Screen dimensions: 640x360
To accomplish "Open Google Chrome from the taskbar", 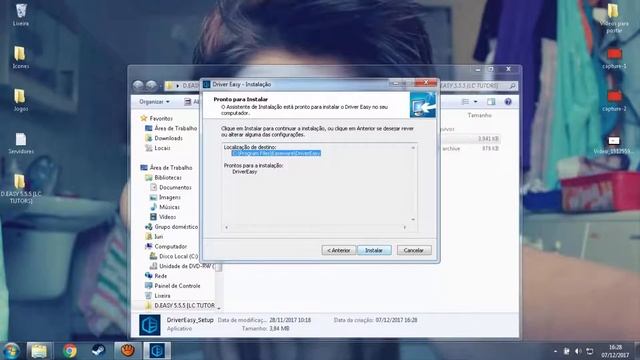I will [x=70, y=351].
